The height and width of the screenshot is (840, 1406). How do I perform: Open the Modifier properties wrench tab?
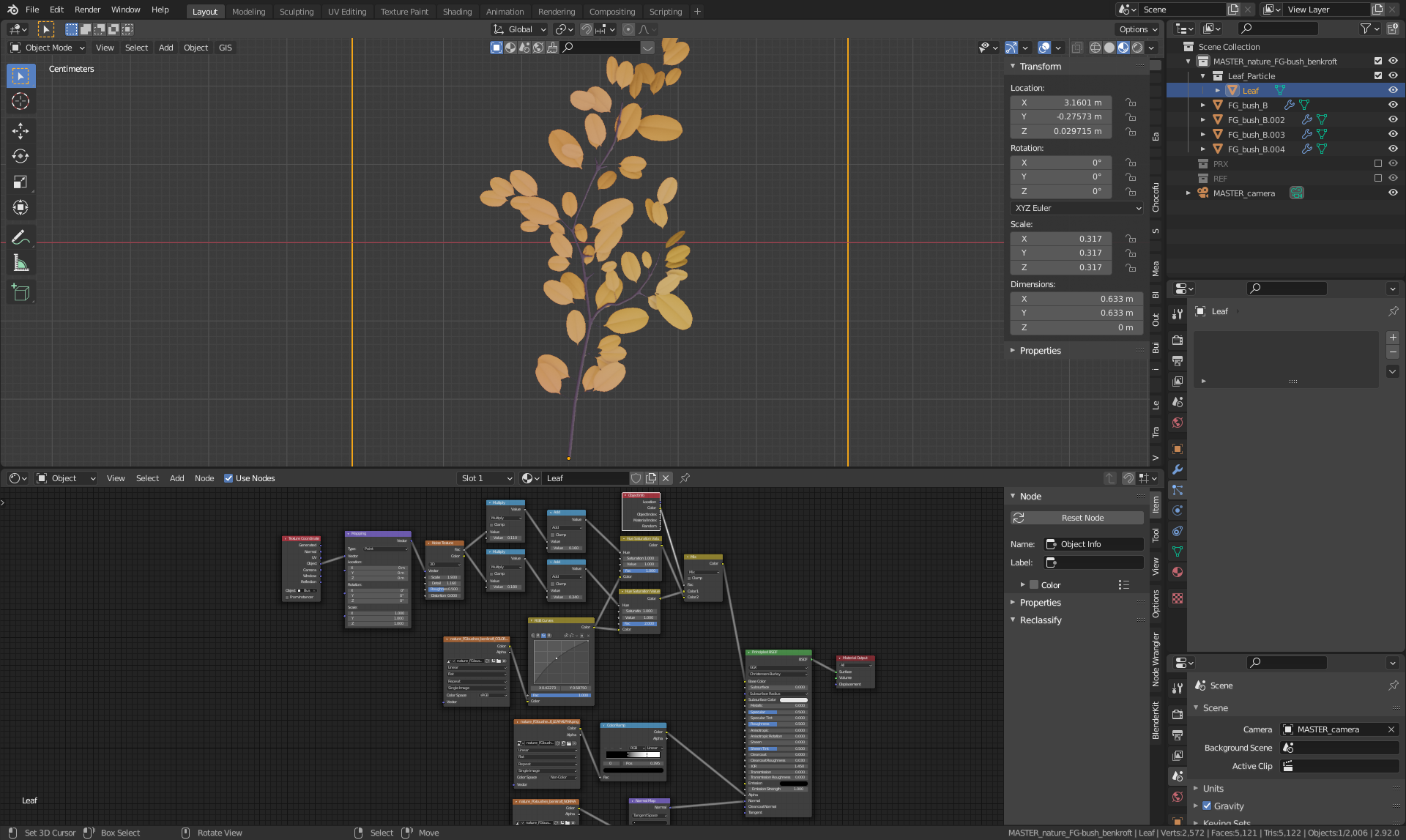[1178, 469]
